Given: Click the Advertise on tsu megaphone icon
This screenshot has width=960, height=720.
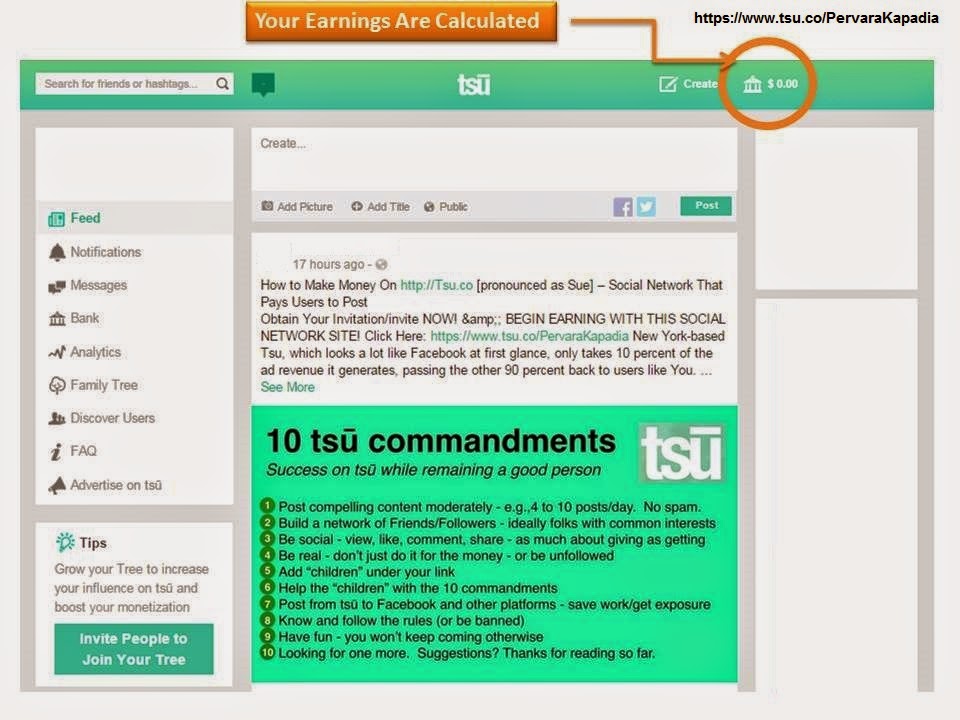Looking at the screenshot, I should tap(57, 485).
